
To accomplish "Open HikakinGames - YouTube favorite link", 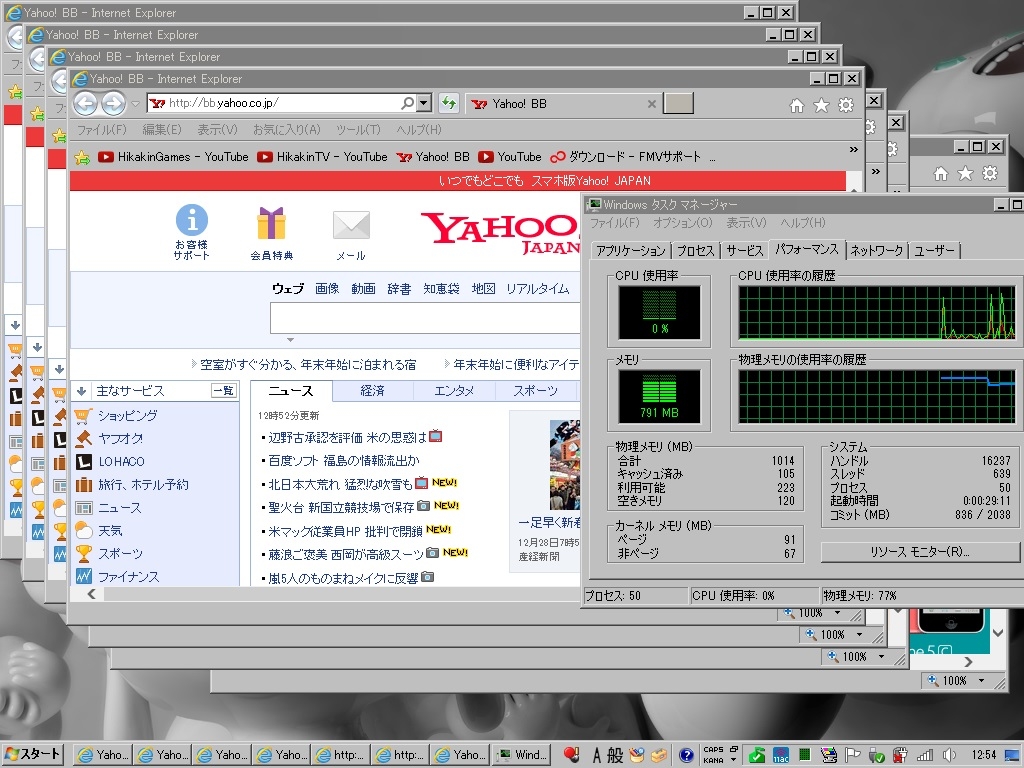I will pyautogui.click(x=173, y=157).
